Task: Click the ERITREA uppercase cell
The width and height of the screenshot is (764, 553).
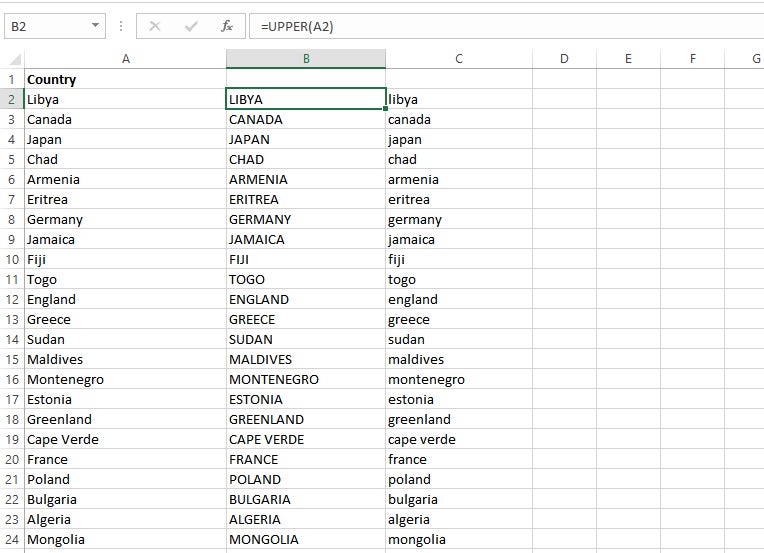Action: 306,199
